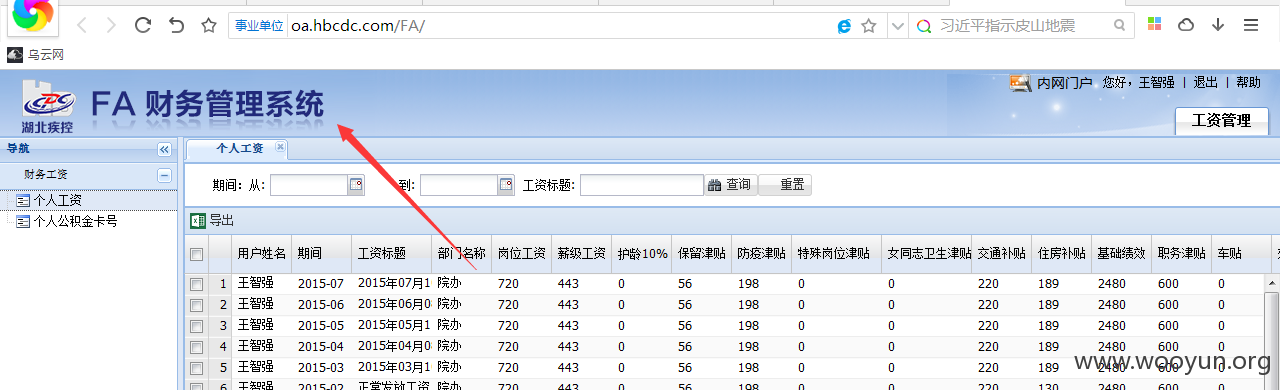1280x390 pixels.
Task: Click the favorite star inside address bar
Action: point(869,25)
